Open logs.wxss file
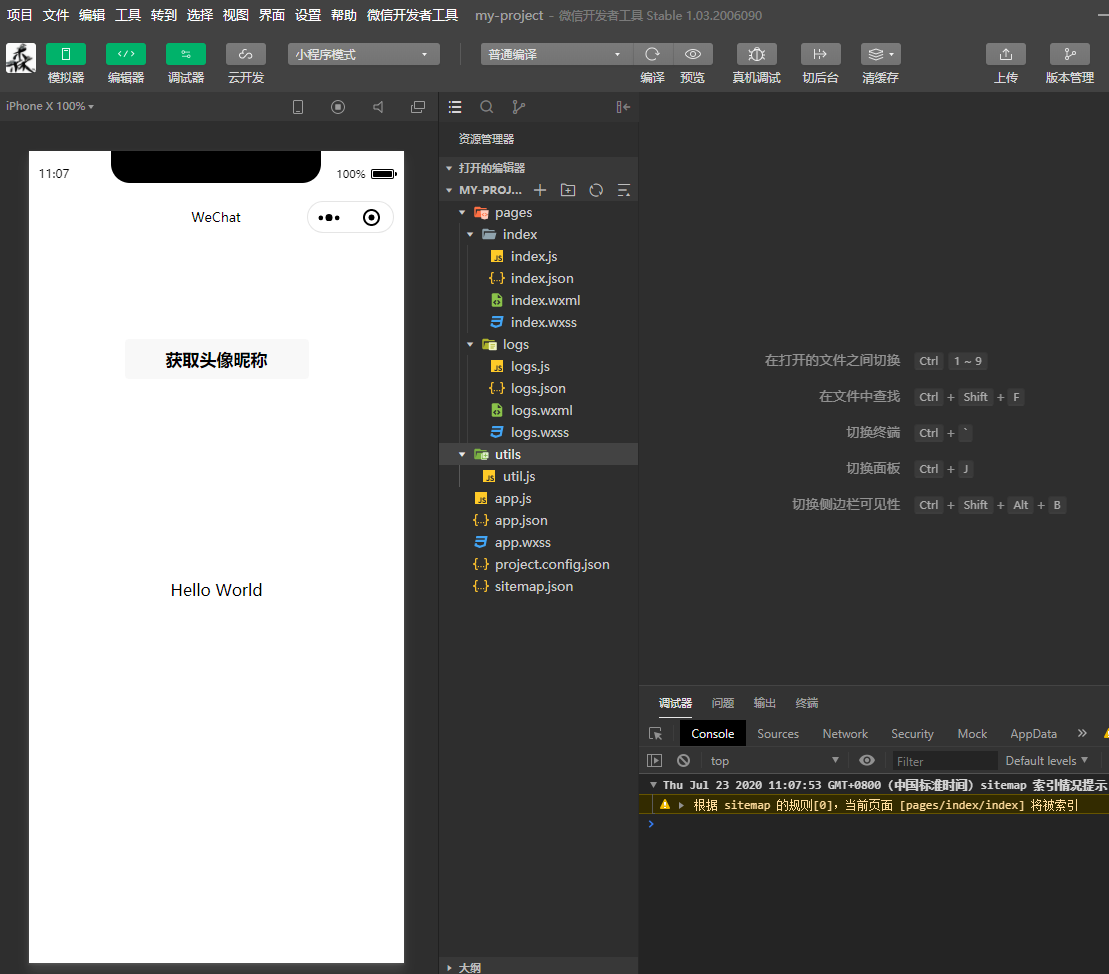 [x=539, y=432]
